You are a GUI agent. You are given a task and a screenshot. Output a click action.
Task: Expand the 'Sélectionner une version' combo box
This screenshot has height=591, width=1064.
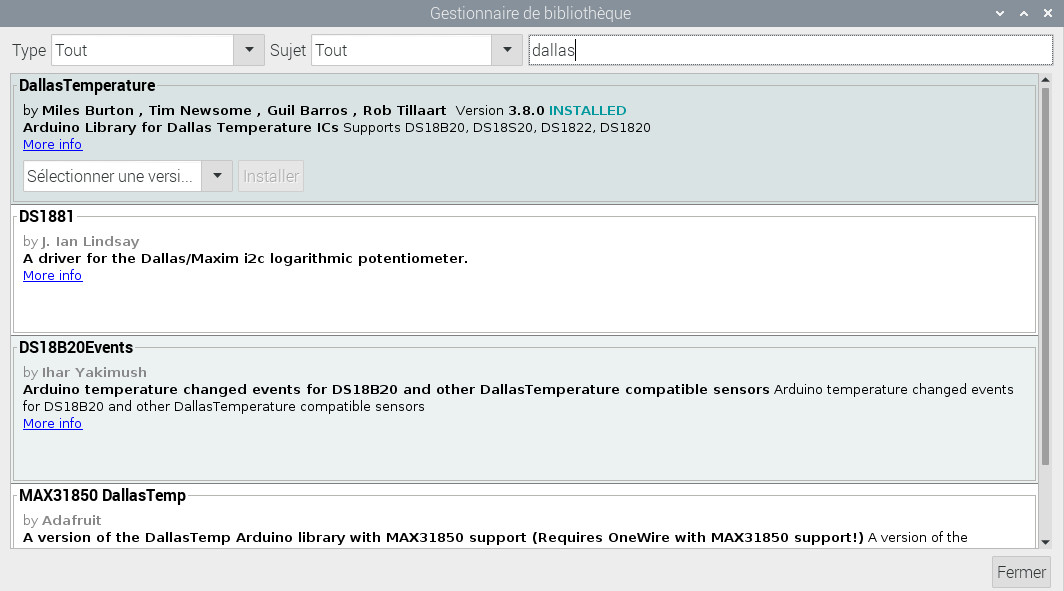tap(217, 176)
